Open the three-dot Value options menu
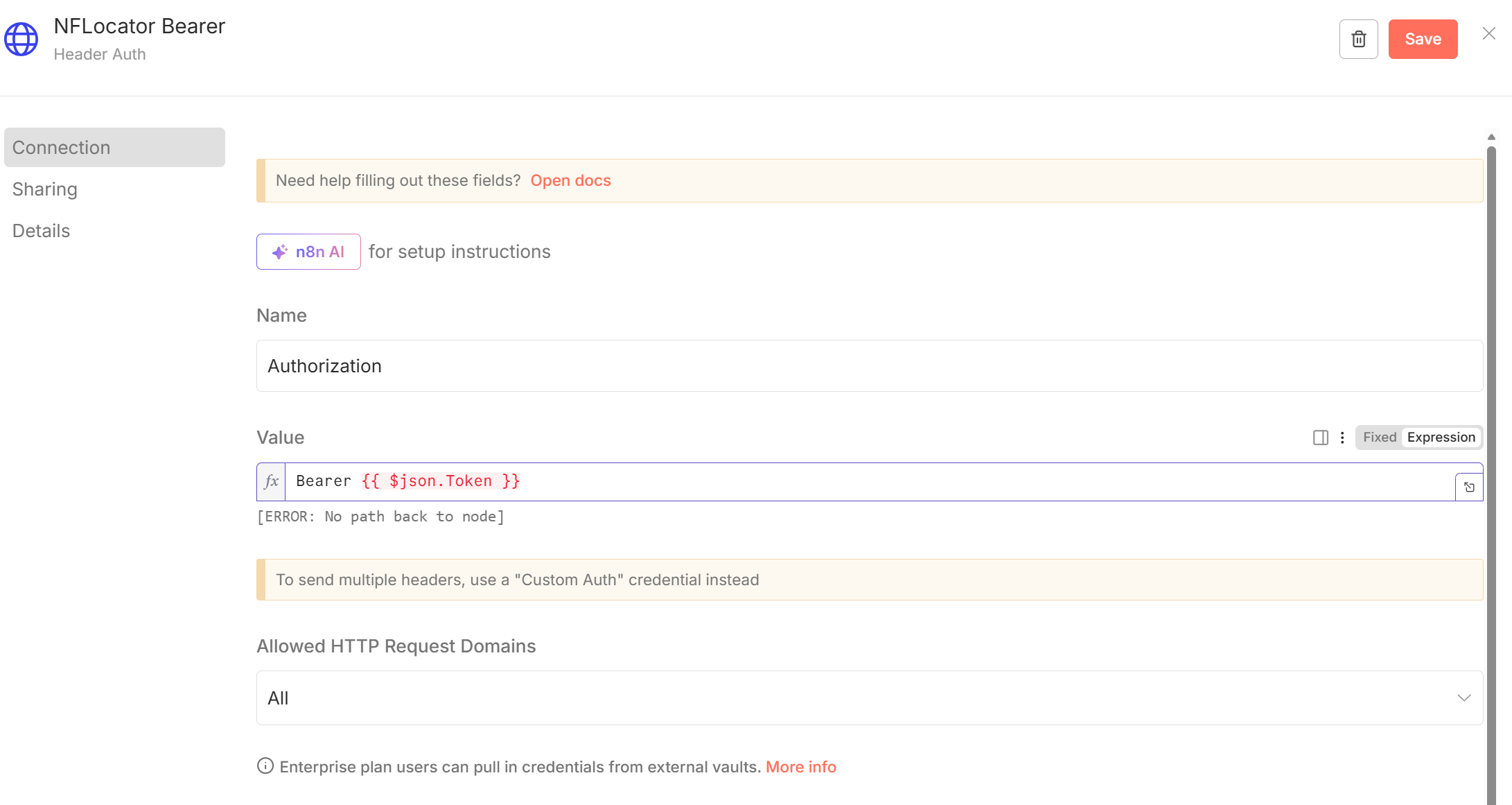 [1342, 438]
